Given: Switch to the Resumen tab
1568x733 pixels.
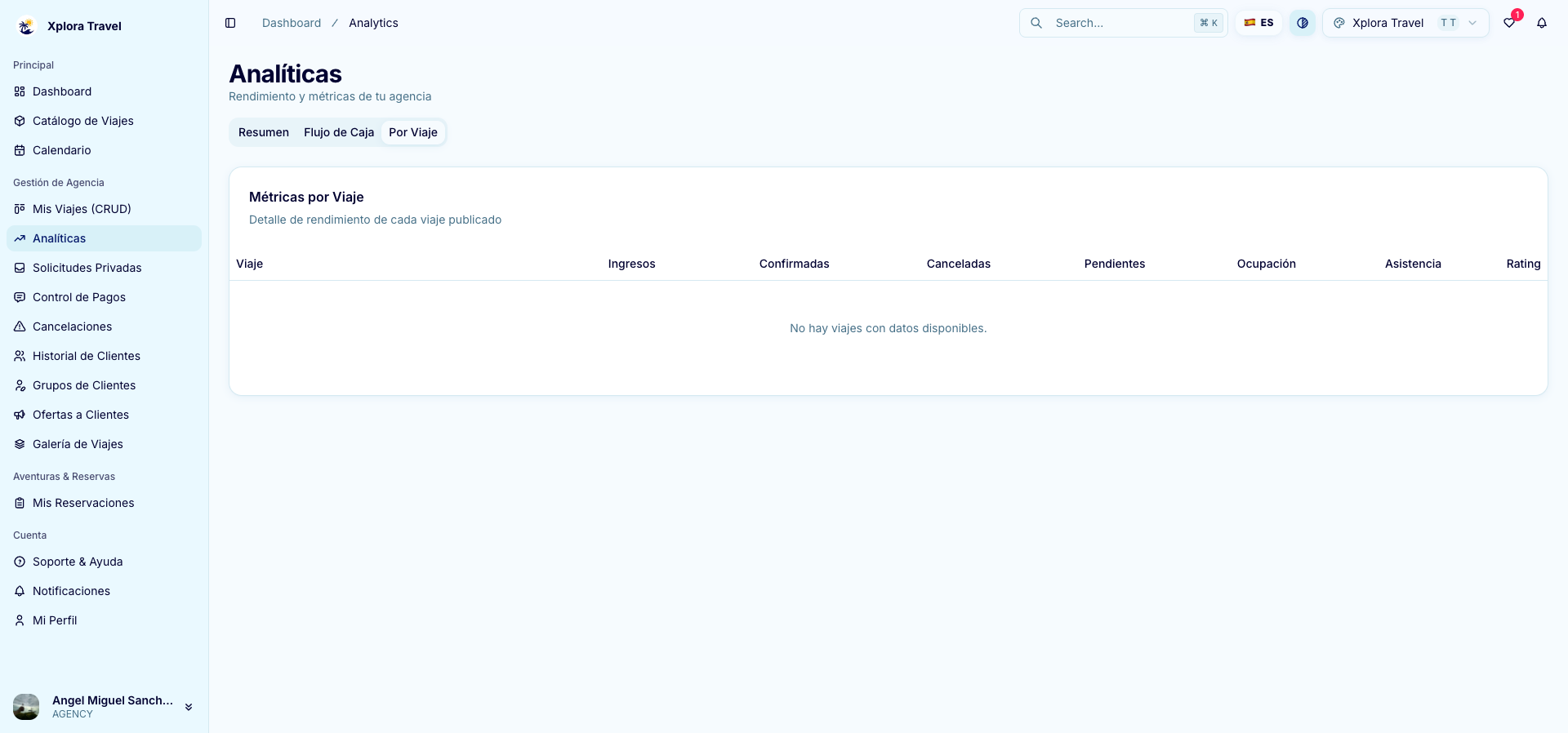Looking at the screenshot, I should 264,132.
